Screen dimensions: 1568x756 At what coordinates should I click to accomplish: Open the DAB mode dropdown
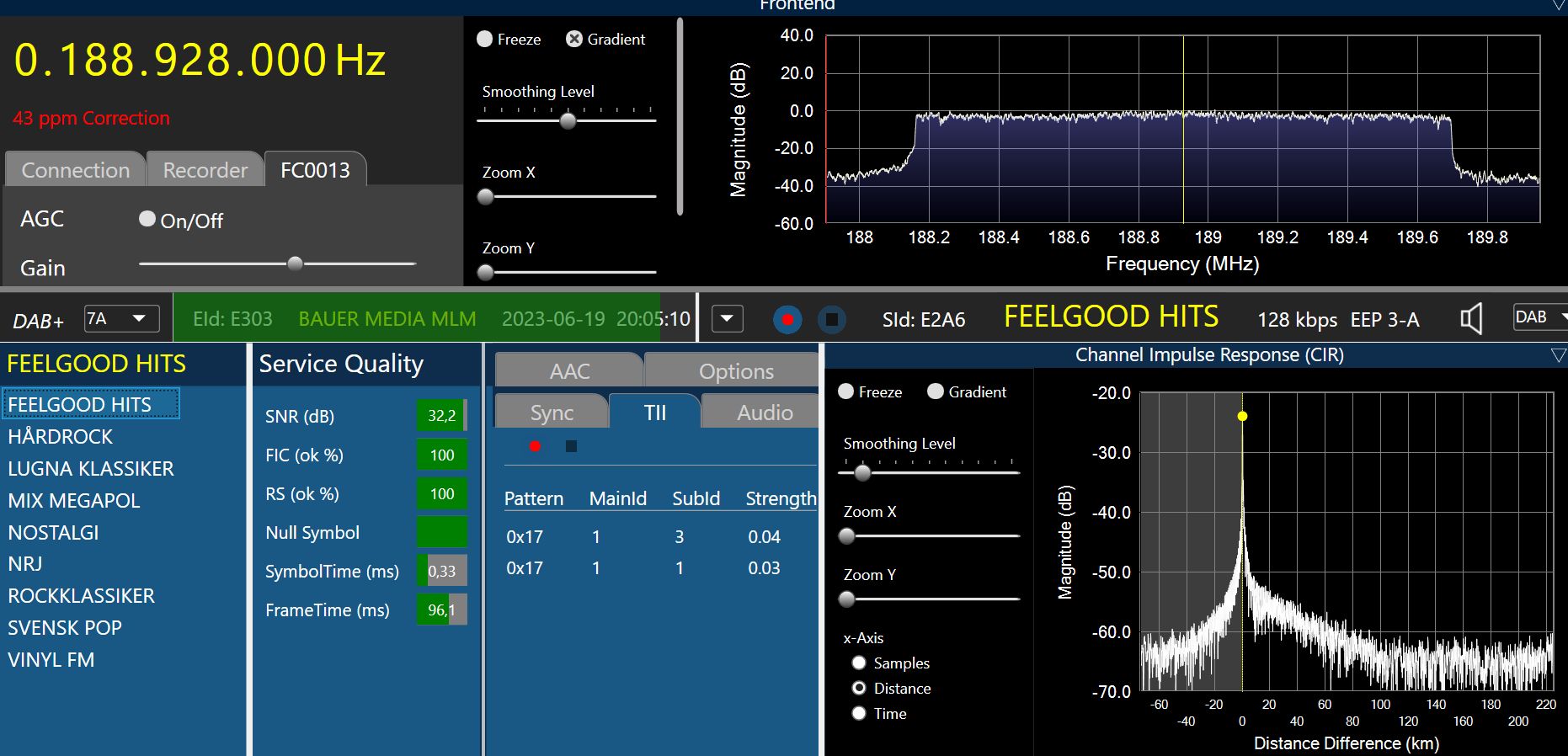coord(1540,317)
